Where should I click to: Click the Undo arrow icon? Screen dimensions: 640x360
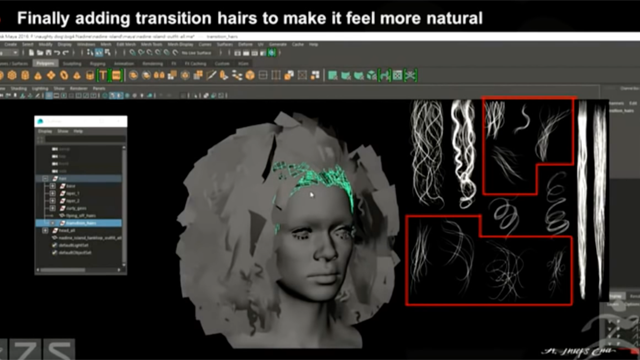(57, 53)
